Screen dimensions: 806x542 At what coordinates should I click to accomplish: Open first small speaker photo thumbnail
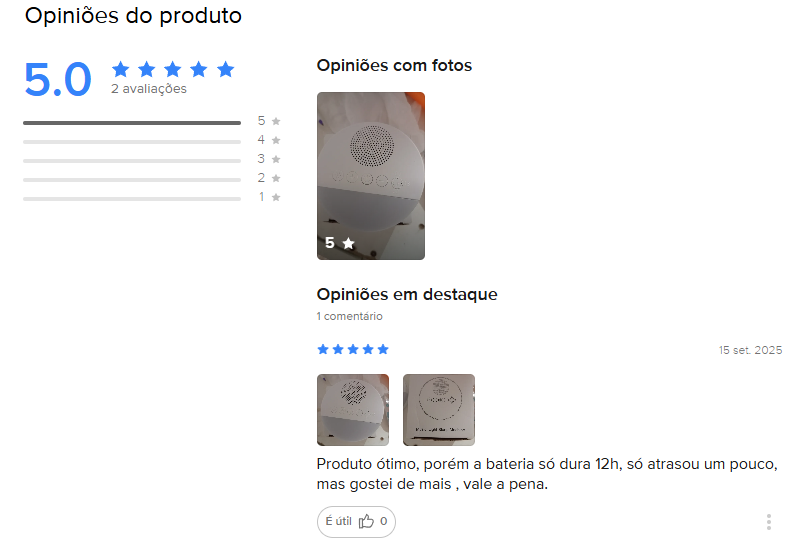pos(353,410)
